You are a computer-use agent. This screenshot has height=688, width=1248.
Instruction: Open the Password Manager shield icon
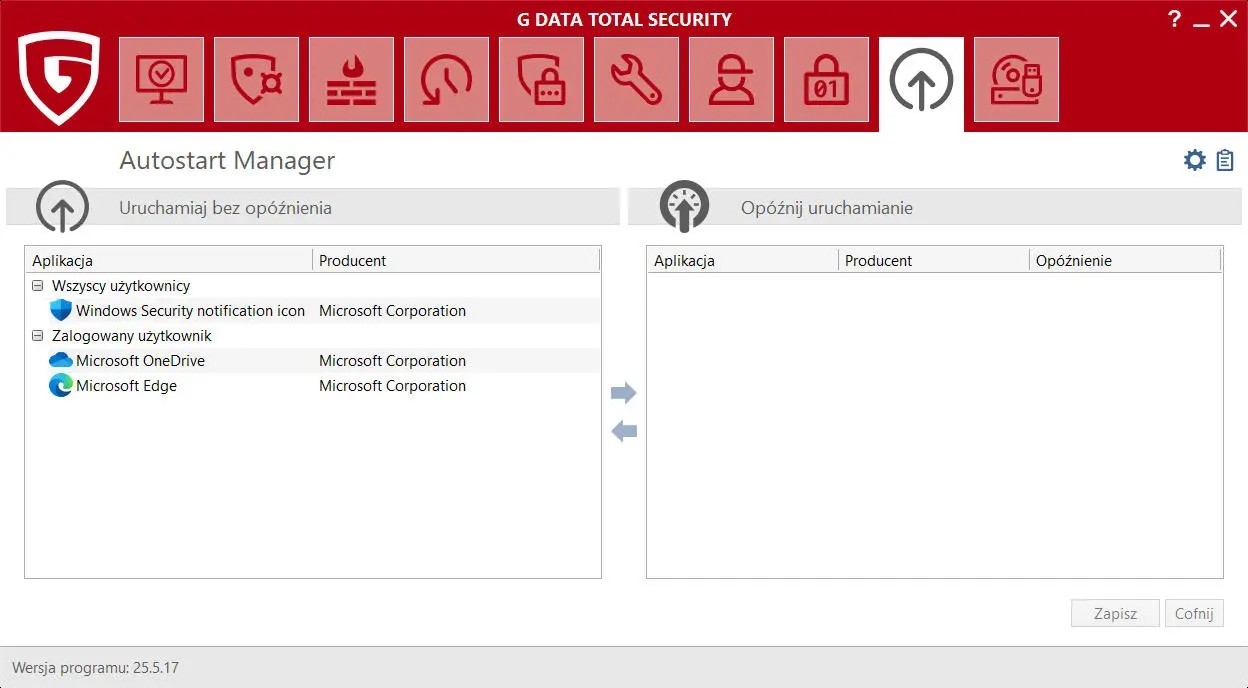click(541, 80)
